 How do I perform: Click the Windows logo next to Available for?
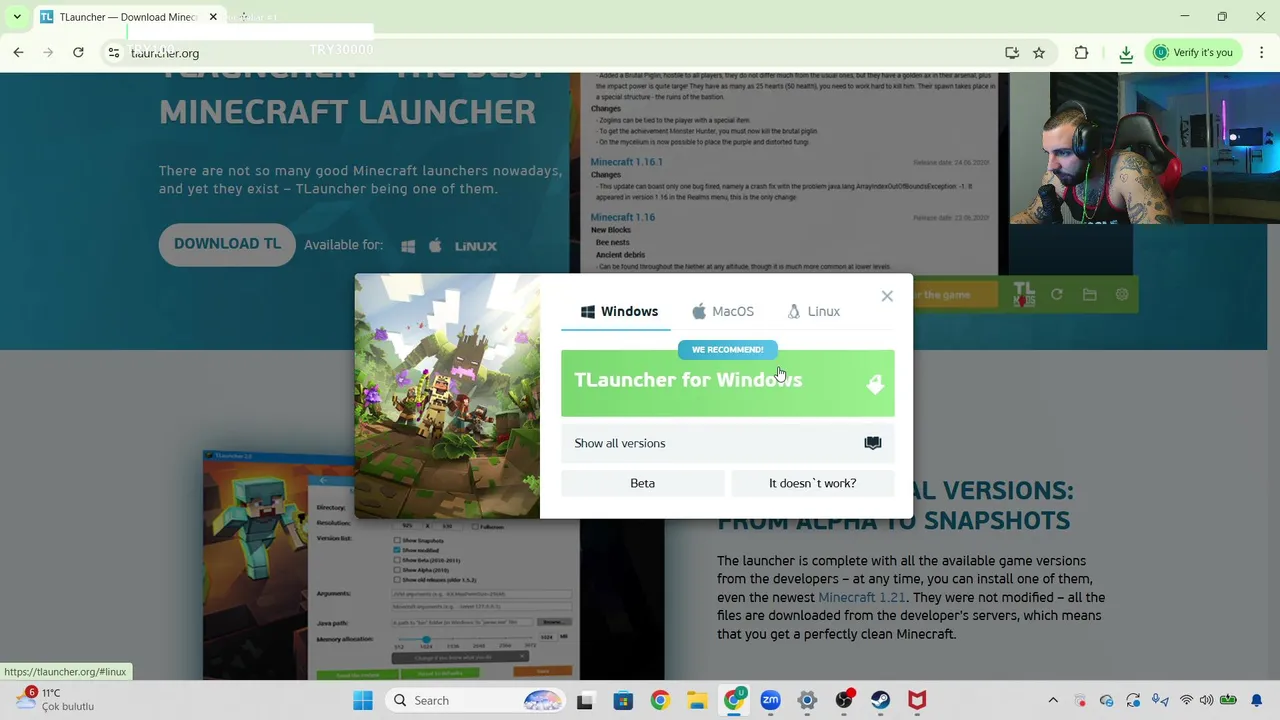click(408, 246)
